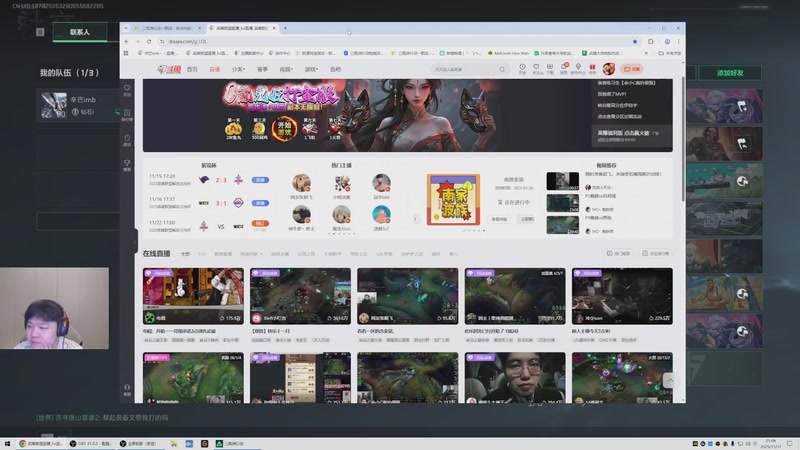Click the download icon in the header
The width and height of the screenshot is (800, 450).
[550, 69]
